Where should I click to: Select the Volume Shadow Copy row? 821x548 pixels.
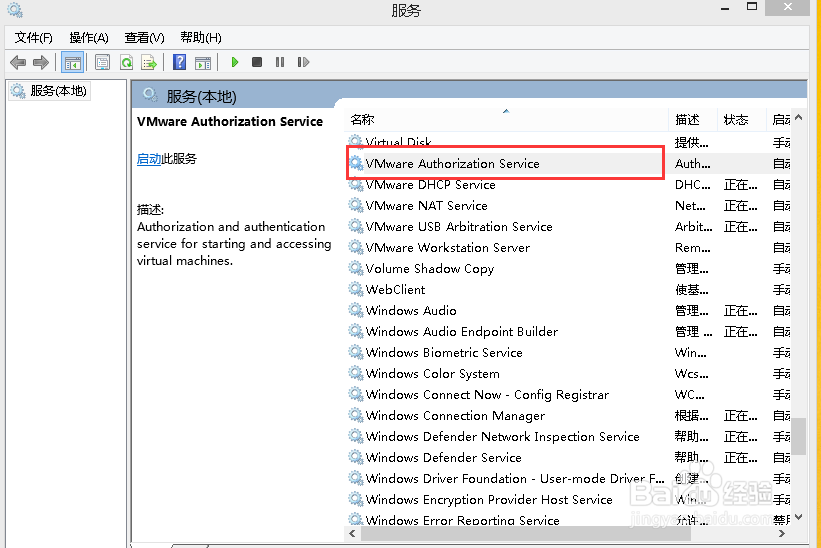coord(568,269)
